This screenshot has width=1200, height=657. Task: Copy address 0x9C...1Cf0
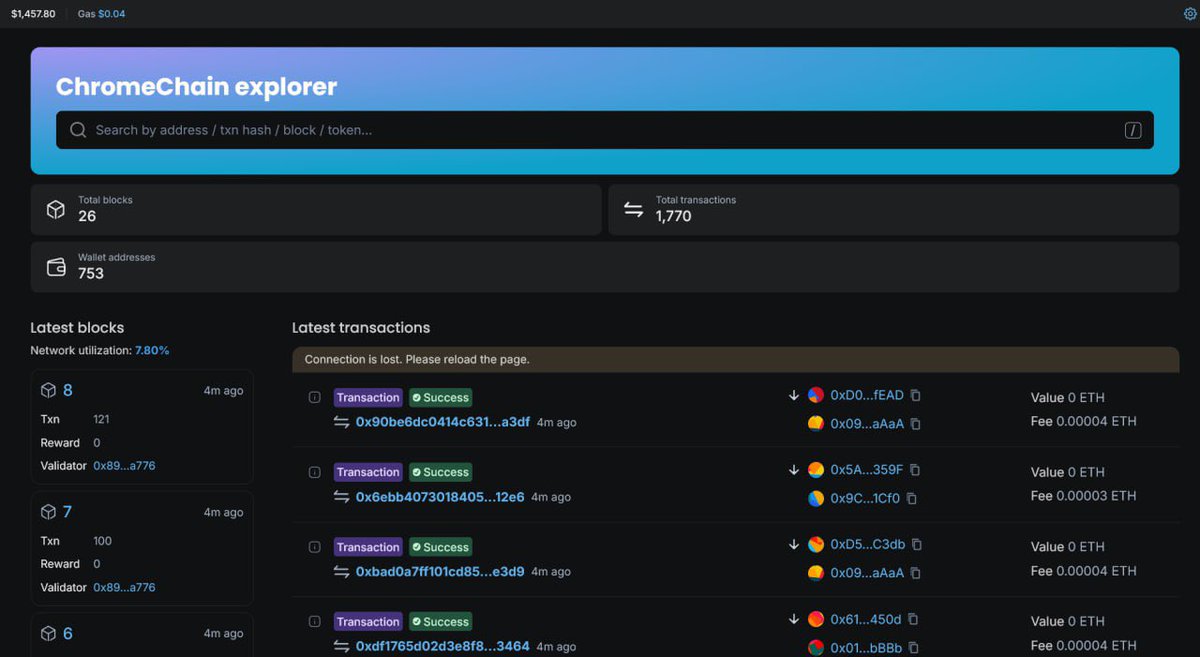pyautogui.click(x=911, y=498)
